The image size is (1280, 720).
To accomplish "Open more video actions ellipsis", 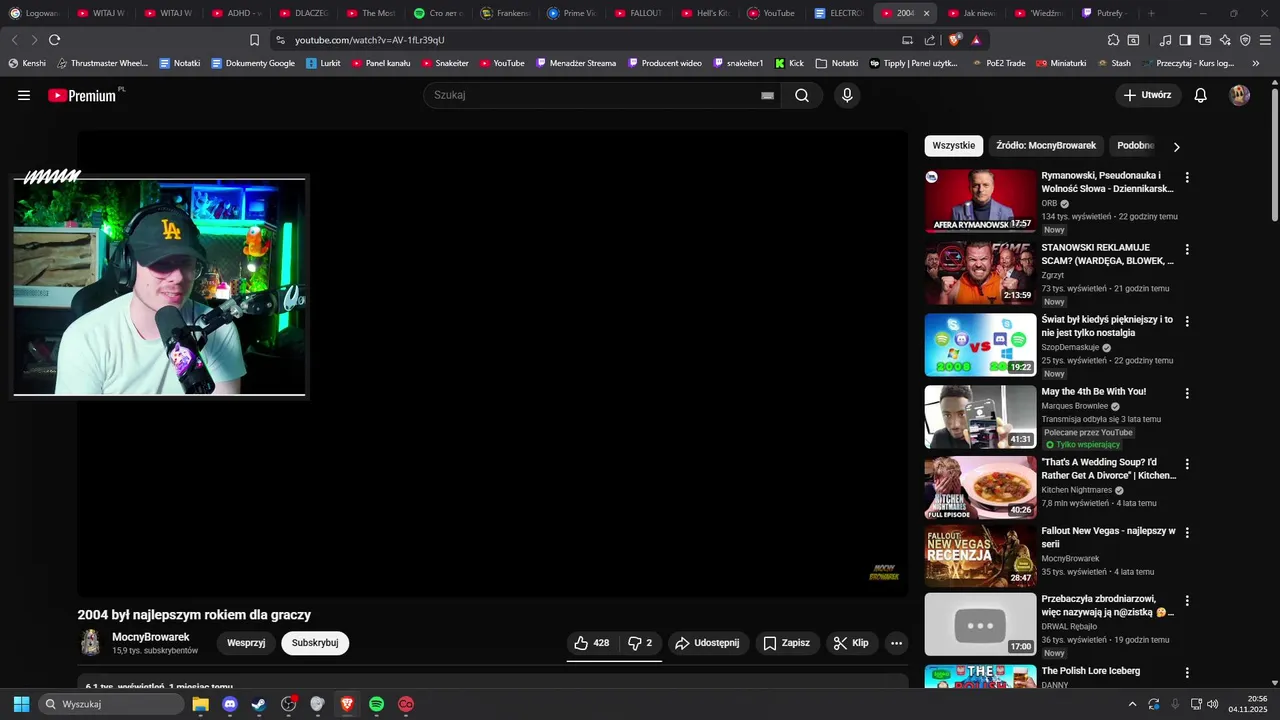I will tap(897, 643).
